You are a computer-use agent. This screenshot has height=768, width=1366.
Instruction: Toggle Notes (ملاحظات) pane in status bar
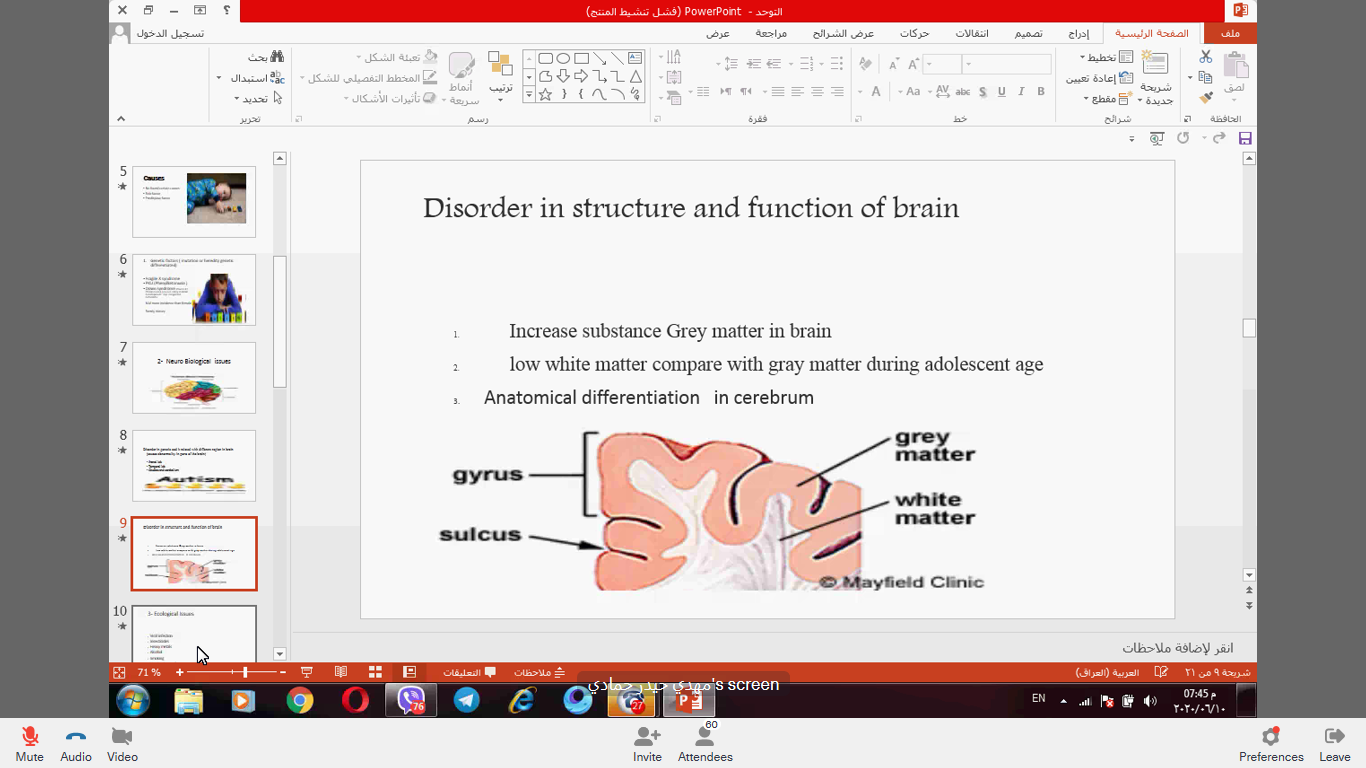540,672
